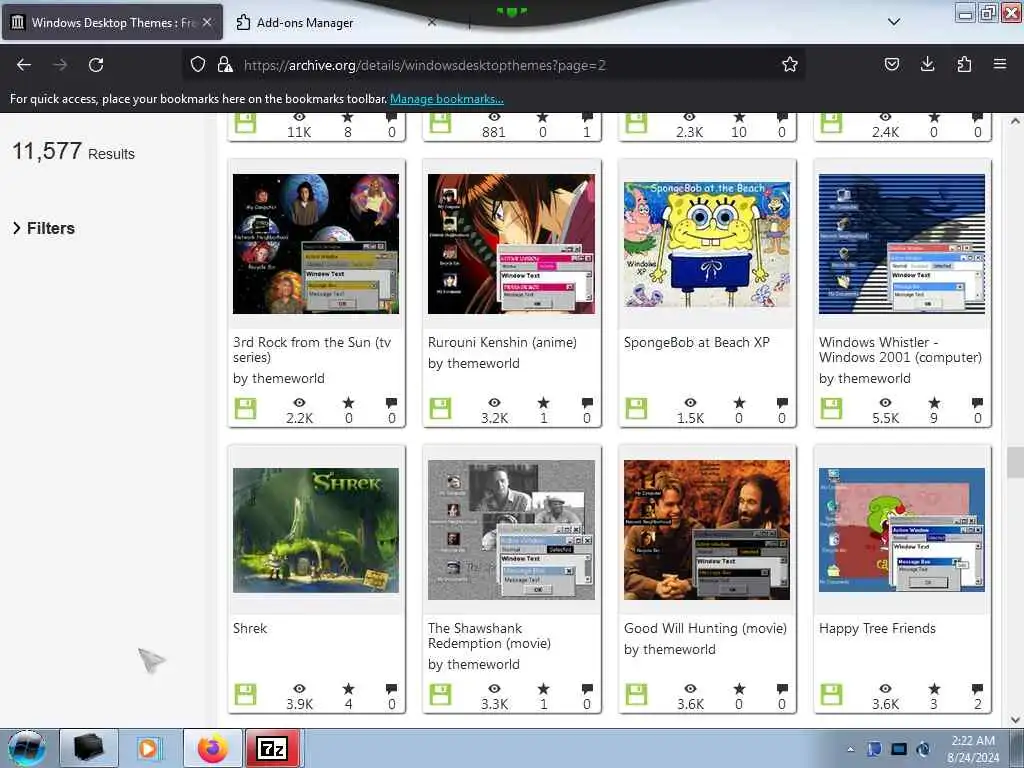Viewport: 1024px width, 768px height.
Task: Open the Extensions puzzle icon
Action: click(964, 64)
